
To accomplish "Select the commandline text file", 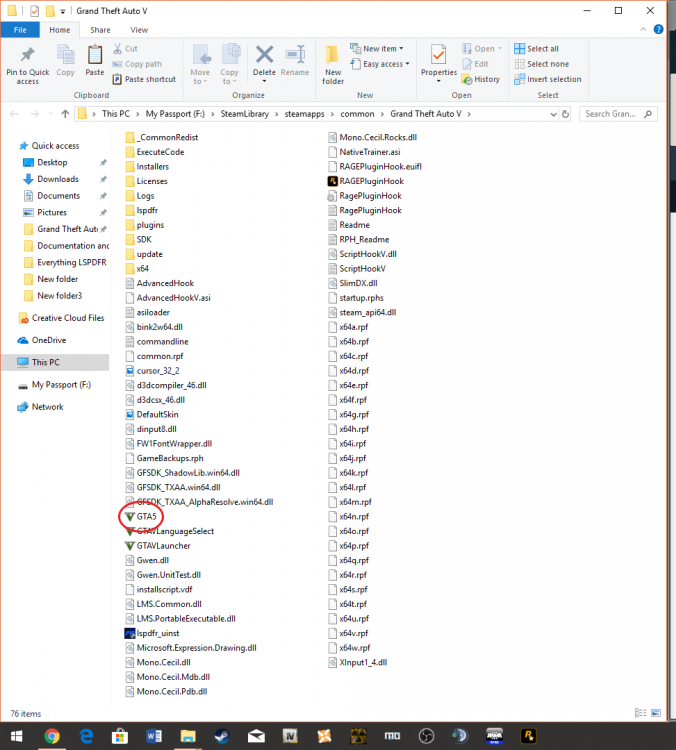I will (157, 342).
